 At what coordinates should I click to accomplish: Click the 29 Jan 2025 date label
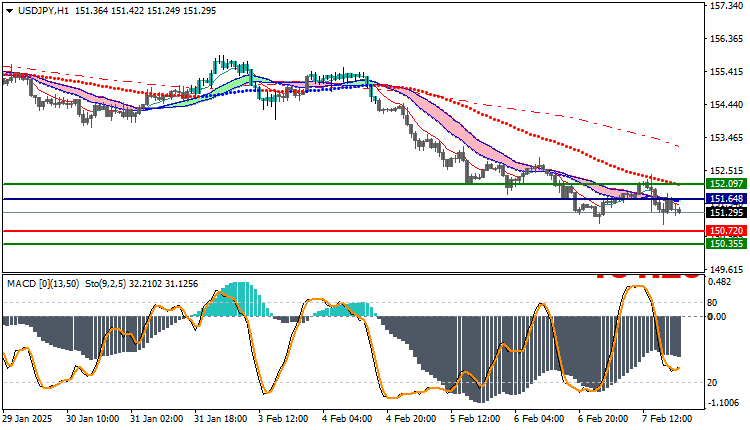[27, 419]
